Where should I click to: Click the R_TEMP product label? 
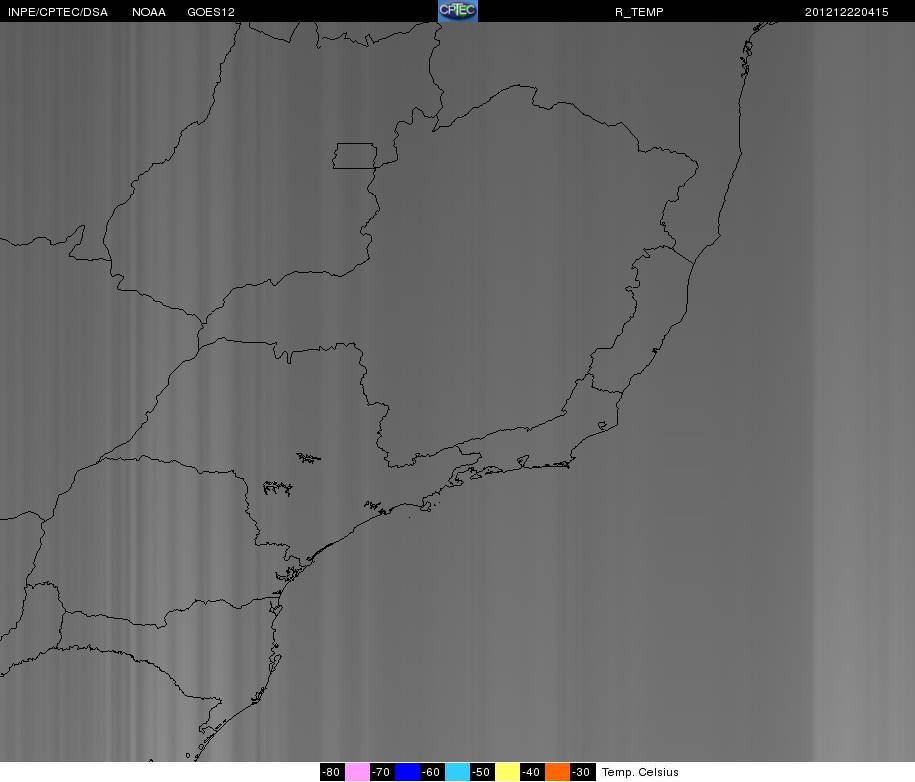(639, 12)
